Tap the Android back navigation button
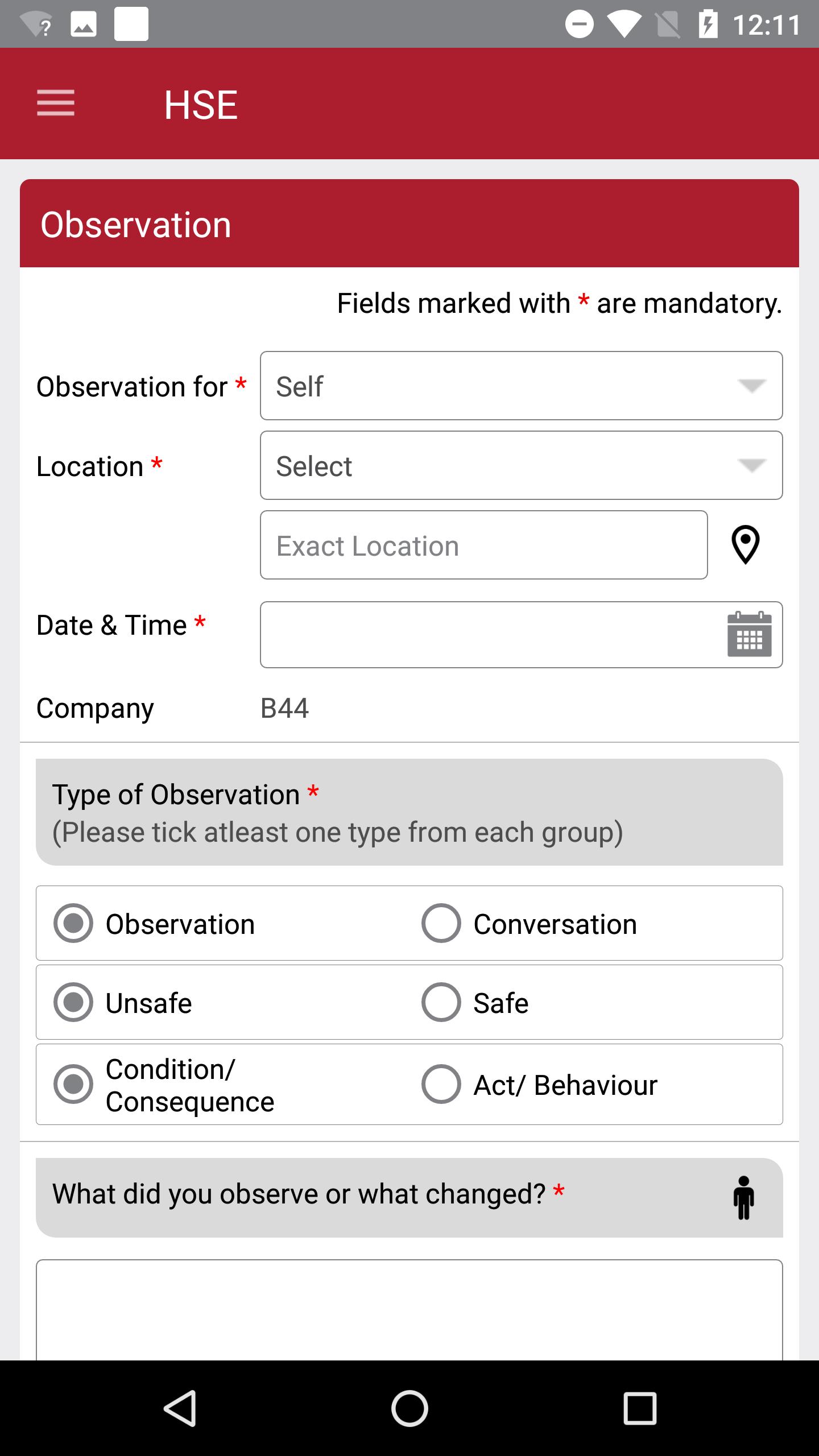 coord(180,1408)
